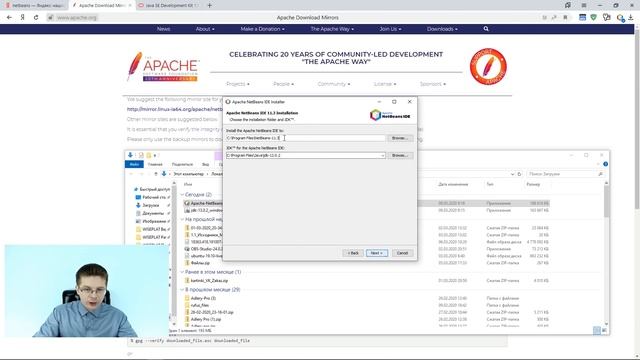This screenshot has height=360, width=640.
Task: Open the Поделиться tab in Explorer ribbon
Action: [x=182, y=164]
